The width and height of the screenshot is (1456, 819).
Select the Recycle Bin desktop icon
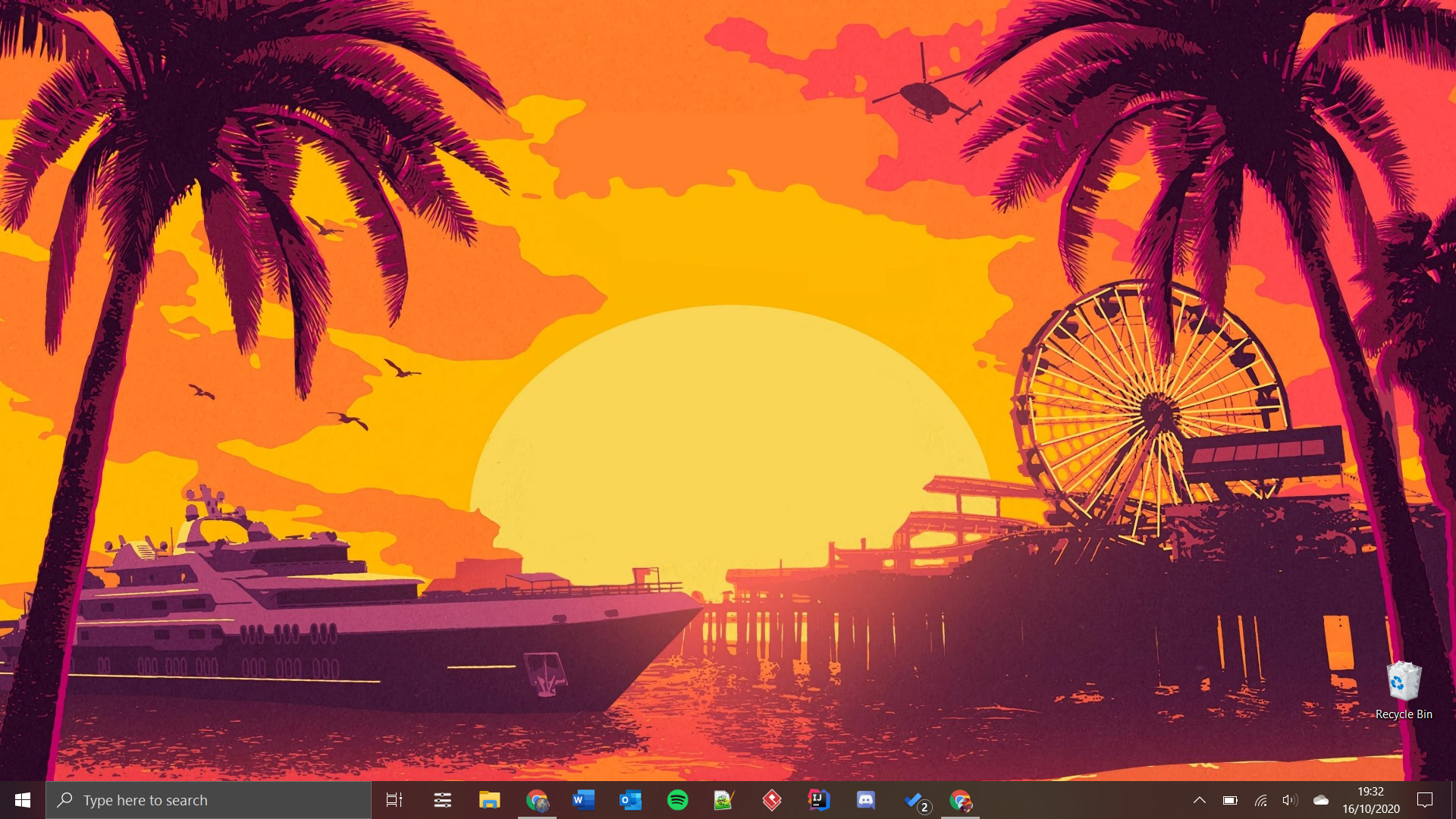(1404, 690)
